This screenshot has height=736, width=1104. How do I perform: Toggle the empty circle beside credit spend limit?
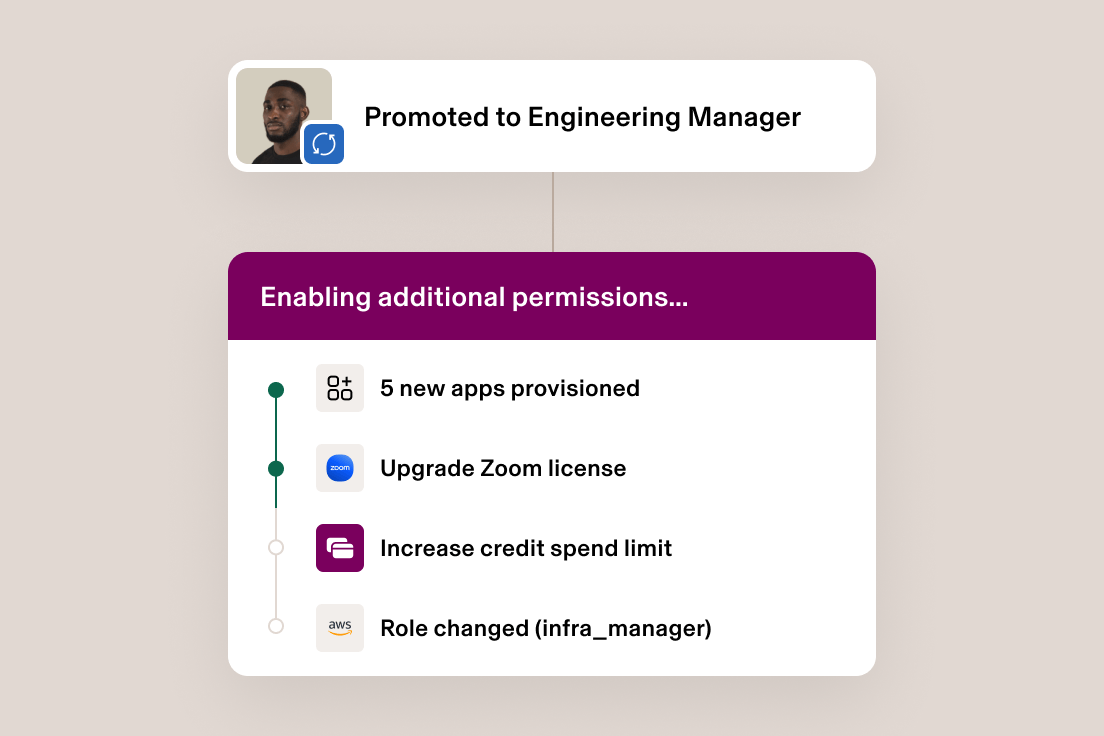tap(276, 548)
